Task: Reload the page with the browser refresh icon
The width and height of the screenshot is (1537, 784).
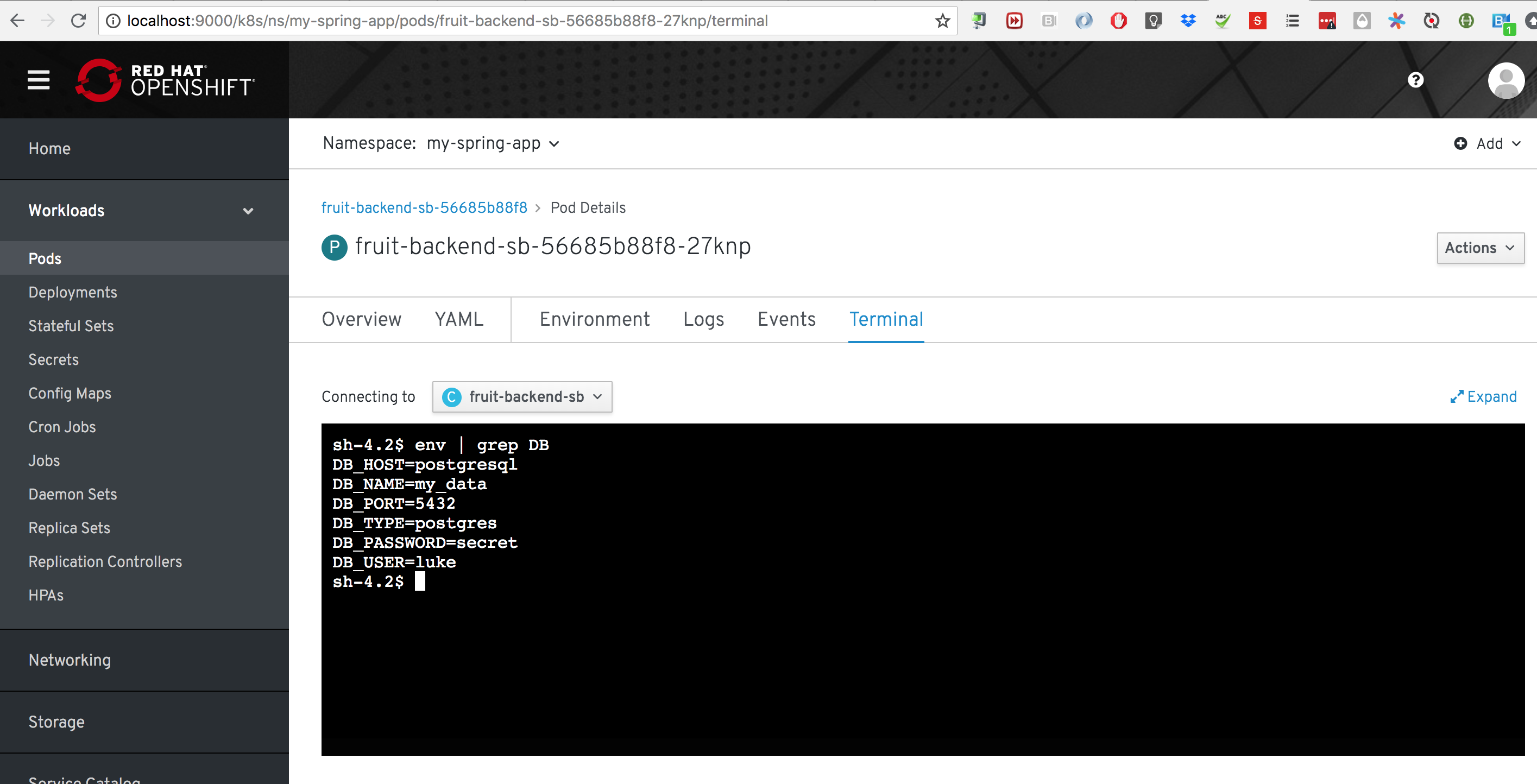Action: 78,21
